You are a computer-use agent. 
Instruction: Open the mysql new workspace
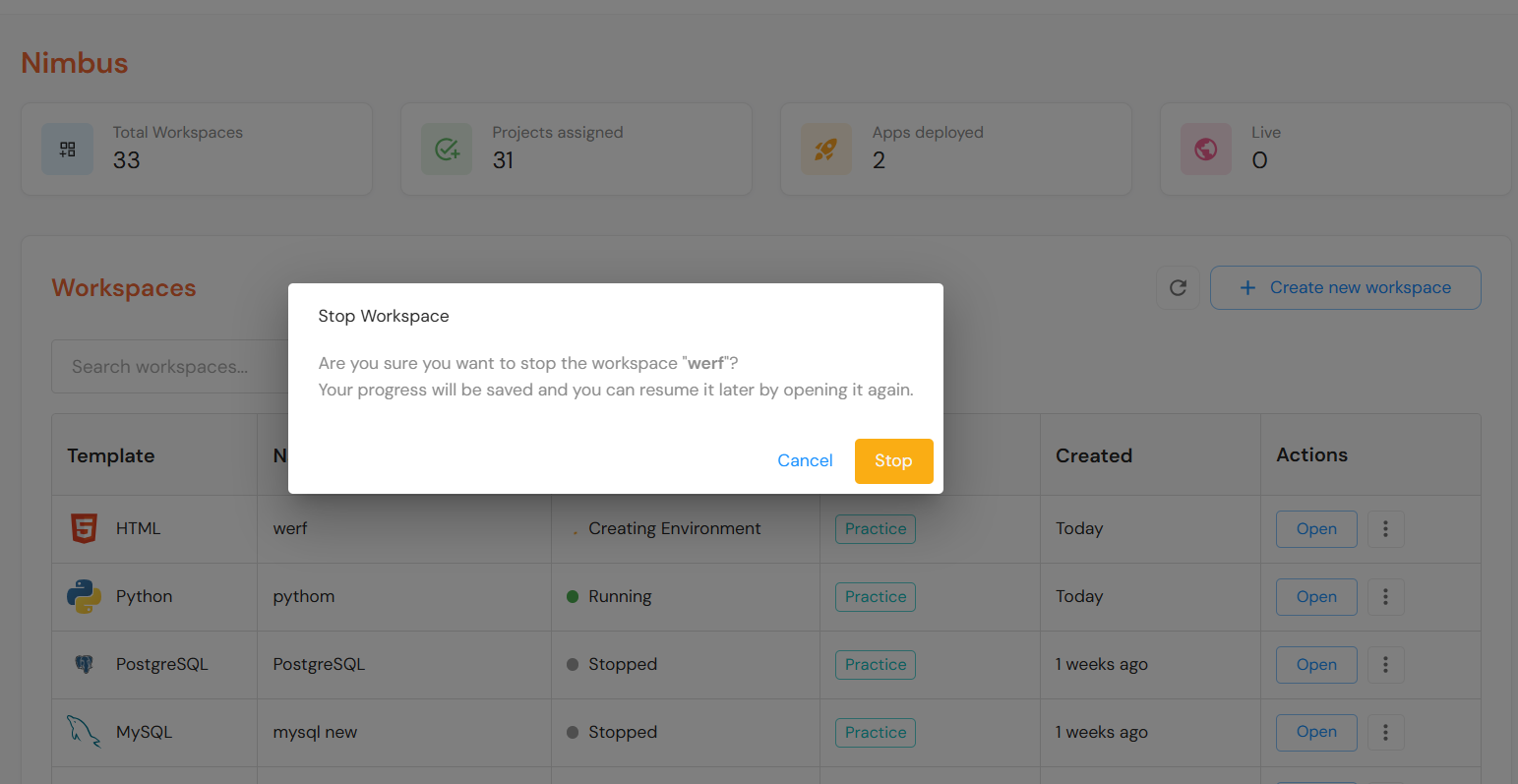point(1315,732)
